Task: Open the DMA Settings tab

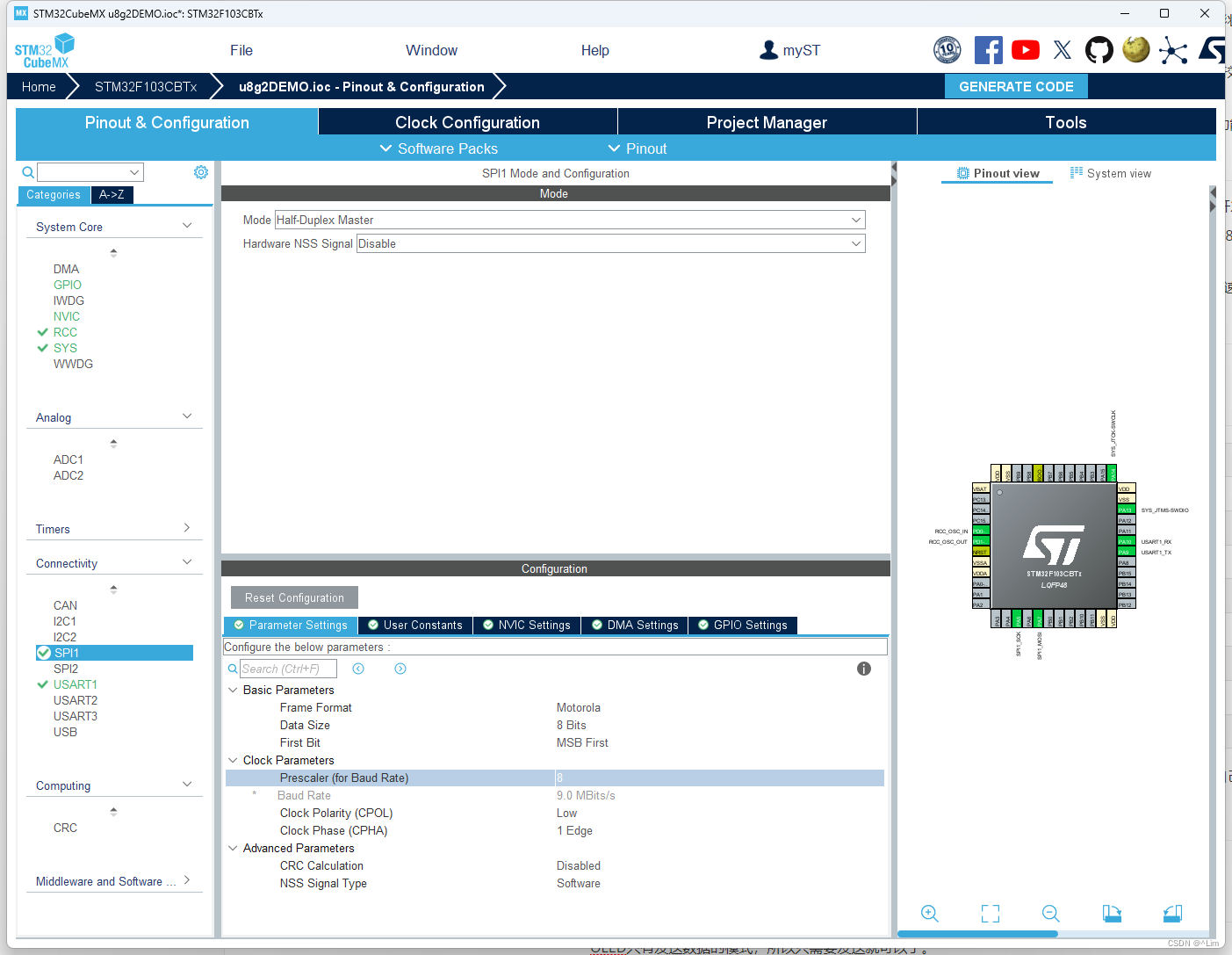Action: pyautogui.click(x=635, y=625)
